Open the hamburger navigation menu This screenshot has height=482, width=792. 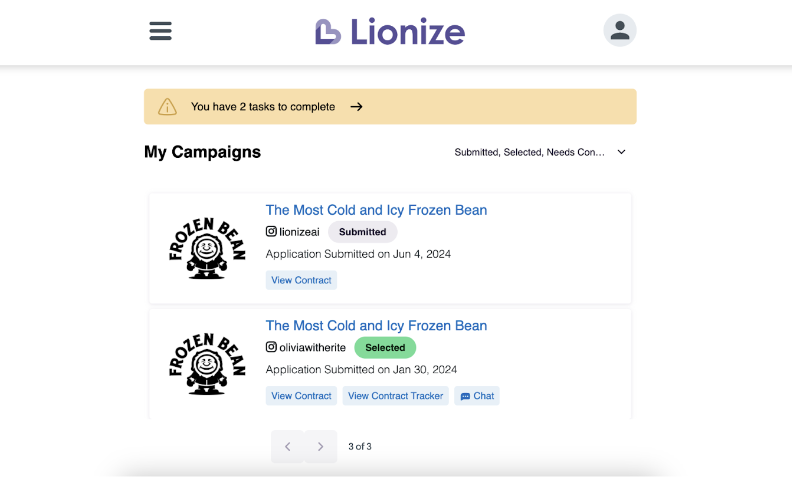(160, 31)
